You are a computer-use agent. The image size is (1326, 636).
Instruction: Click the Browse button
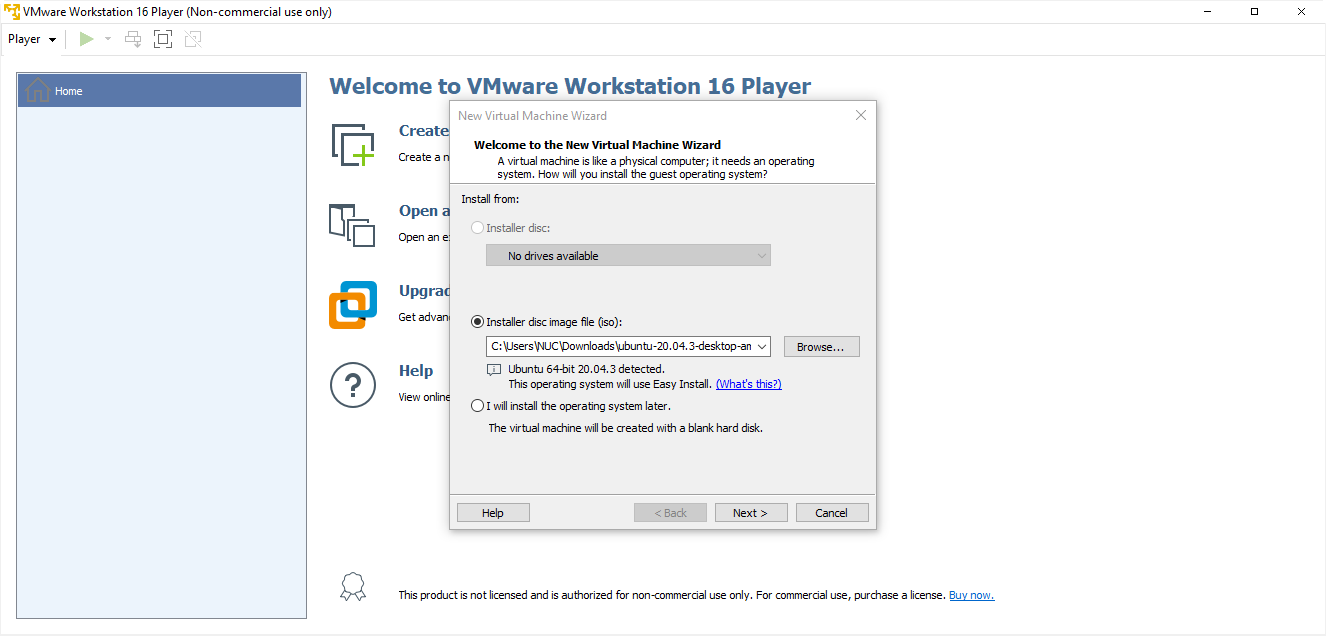(821, 347)
